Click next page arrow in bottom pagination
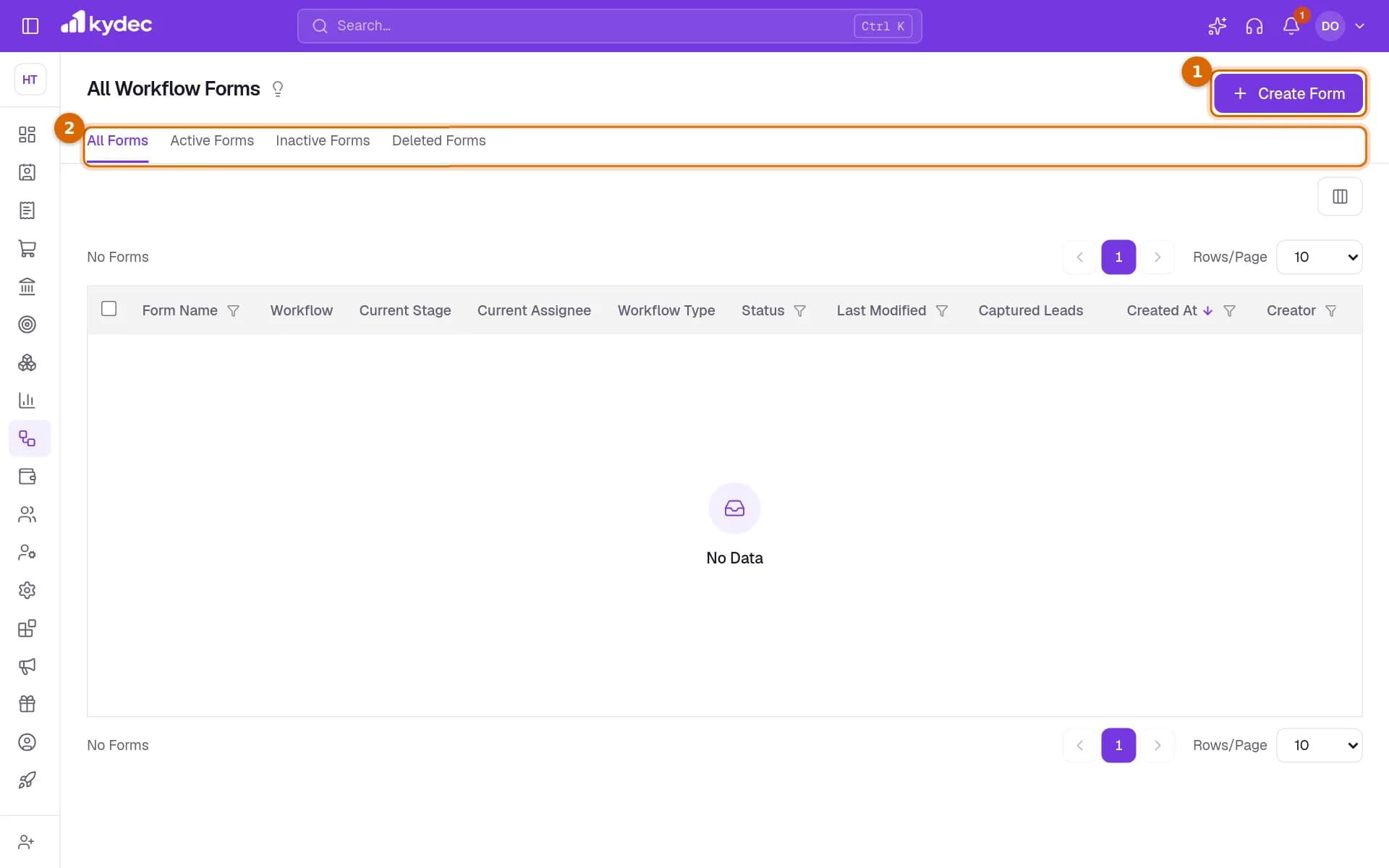 [x=1157, y=745]
